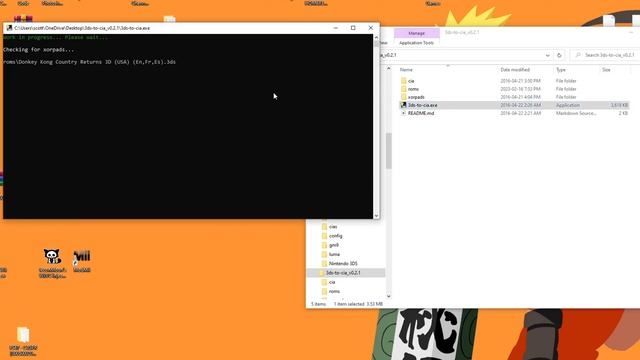This screenshot has width=640, height=360.
Task: Open the Application Tools tab
Action: coord(416,43)
